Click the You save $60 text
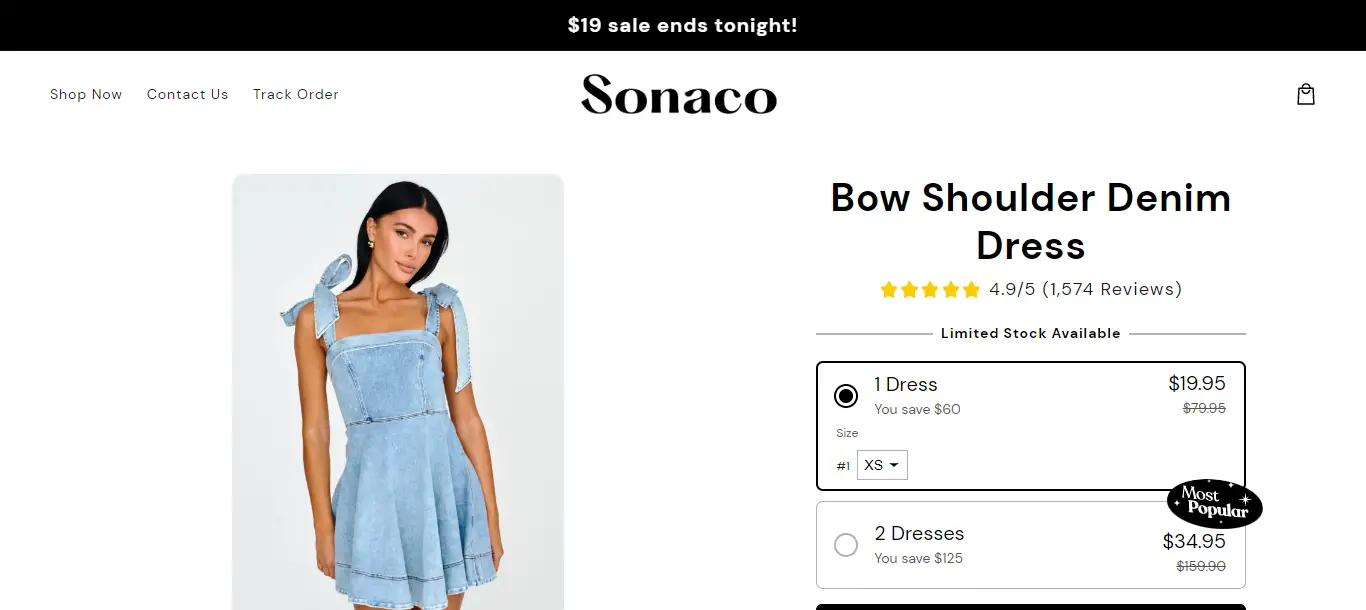Screen dimensions: 1366x610 (917, 409)
